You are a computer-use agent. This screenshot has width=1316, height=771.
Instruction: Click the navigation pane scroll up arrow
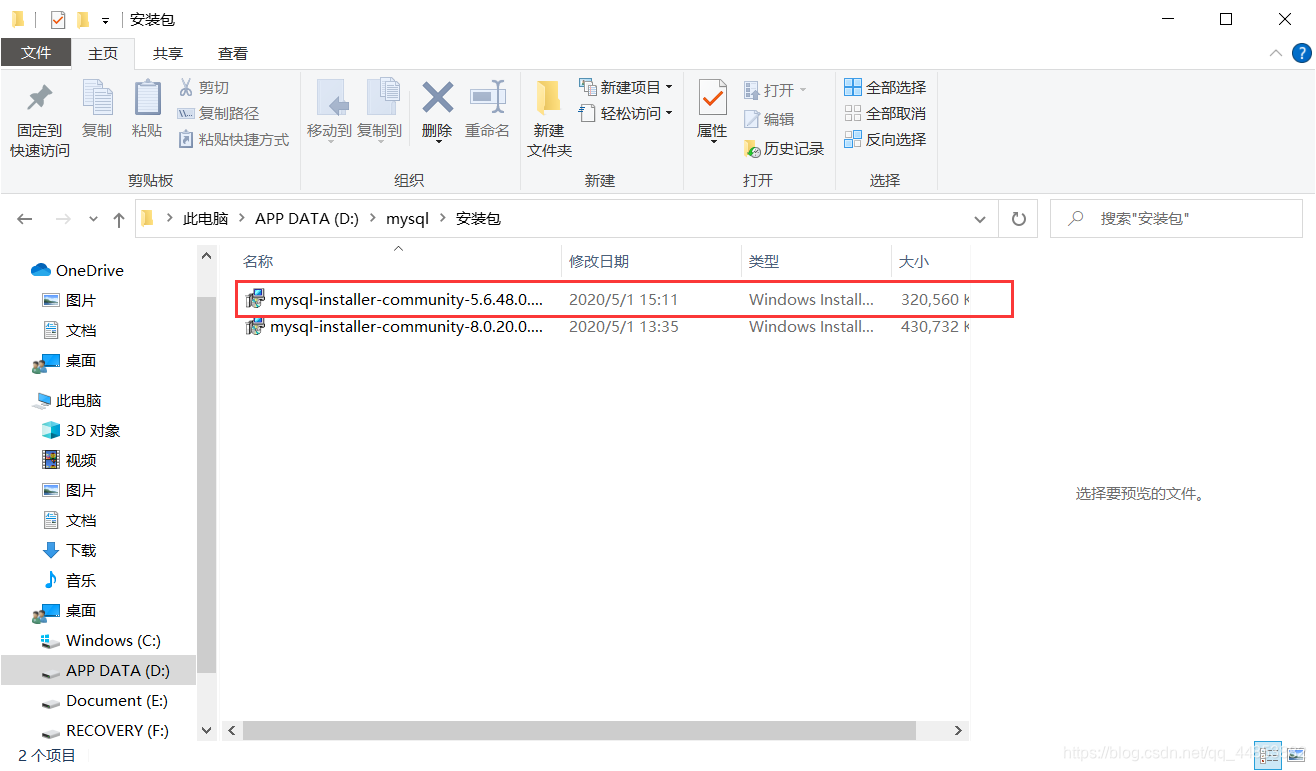[x=207, y=256]
